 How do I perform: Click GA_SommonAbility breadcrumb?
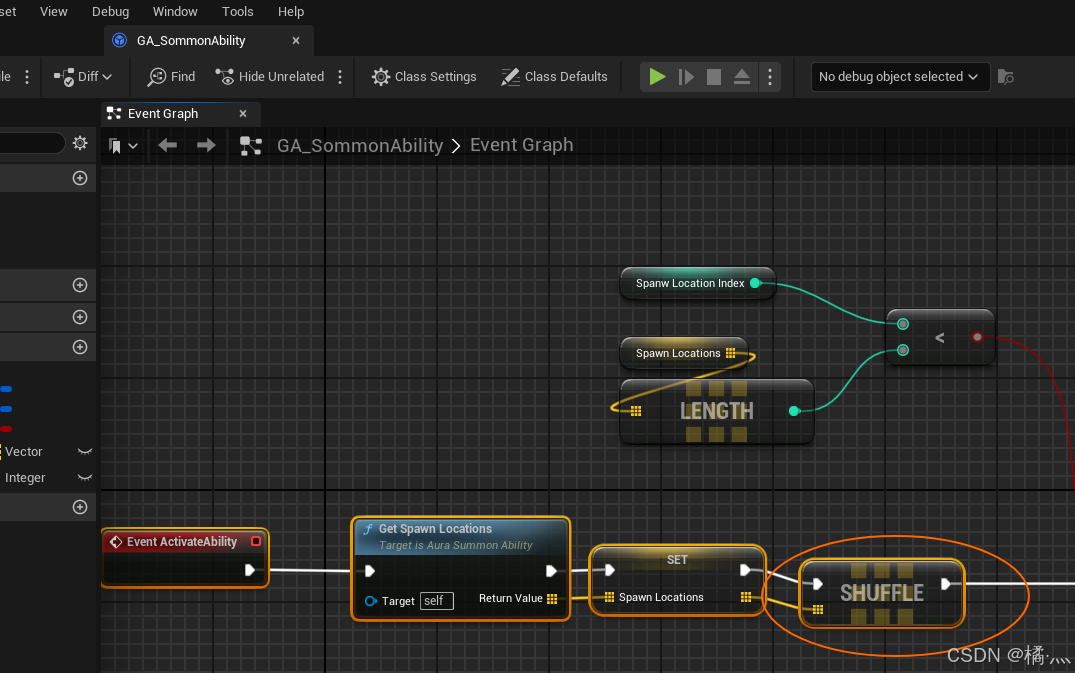point(360,145)
